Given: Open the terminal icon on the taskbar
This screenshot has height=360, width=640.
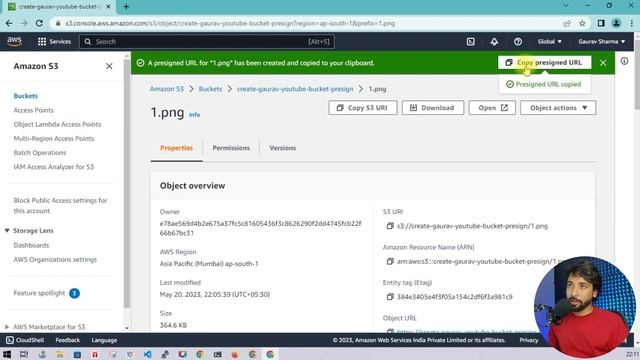Looking at the screenshot, I should click(218, 354).
